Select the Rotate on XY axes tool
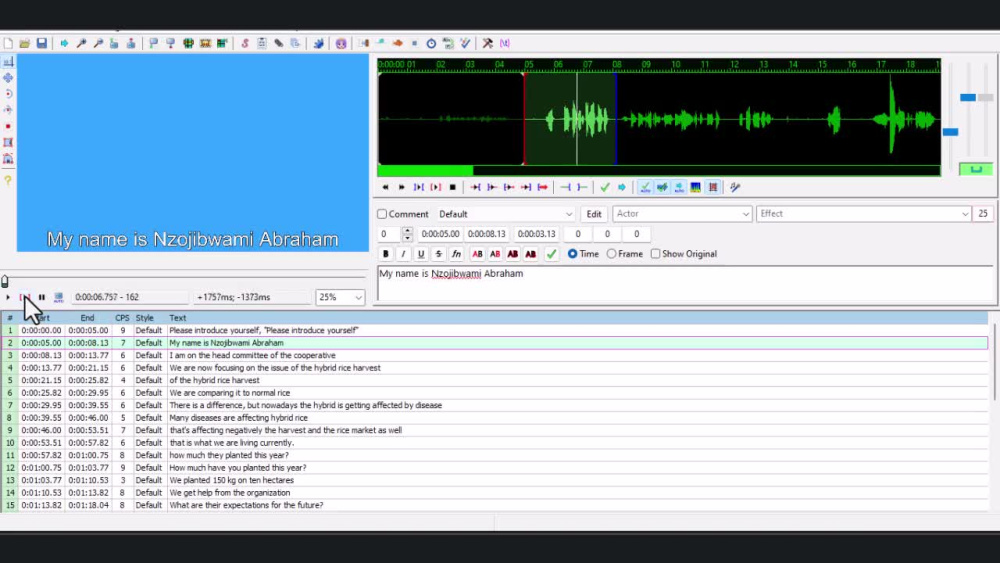The height and width of the screenshot is (563, 1000). [8, 110]
